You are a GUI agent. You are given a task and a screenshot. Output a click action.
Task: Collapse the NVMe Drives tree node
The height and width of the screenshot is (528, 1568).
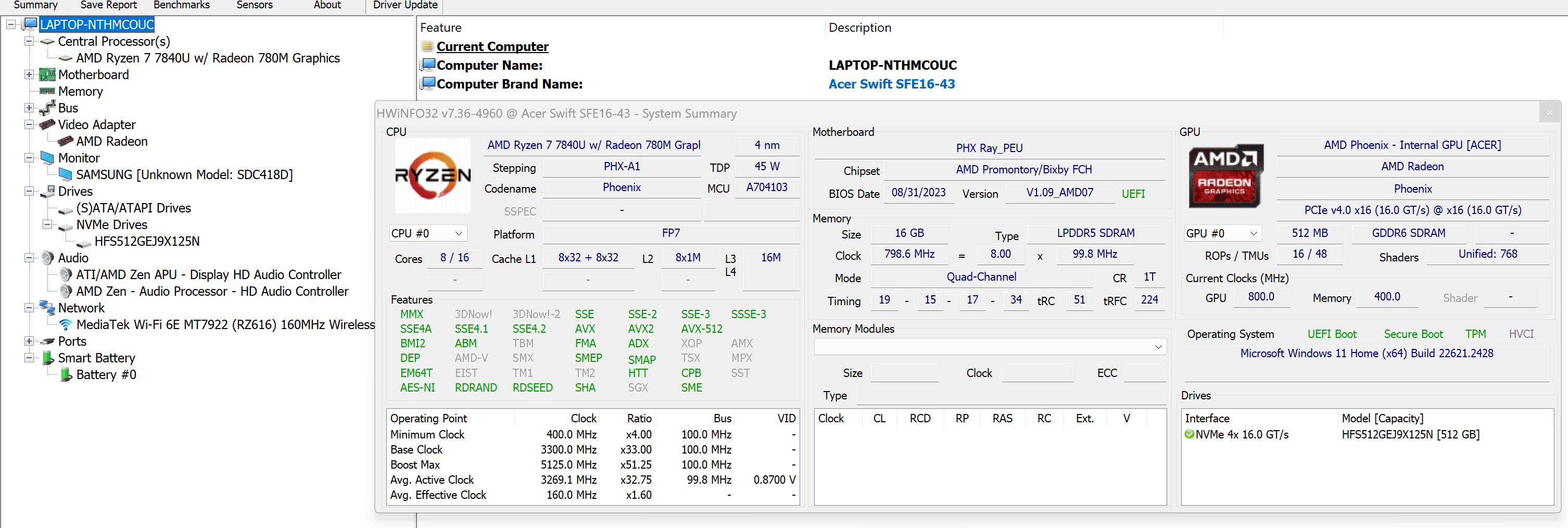[x=47, y=225]
